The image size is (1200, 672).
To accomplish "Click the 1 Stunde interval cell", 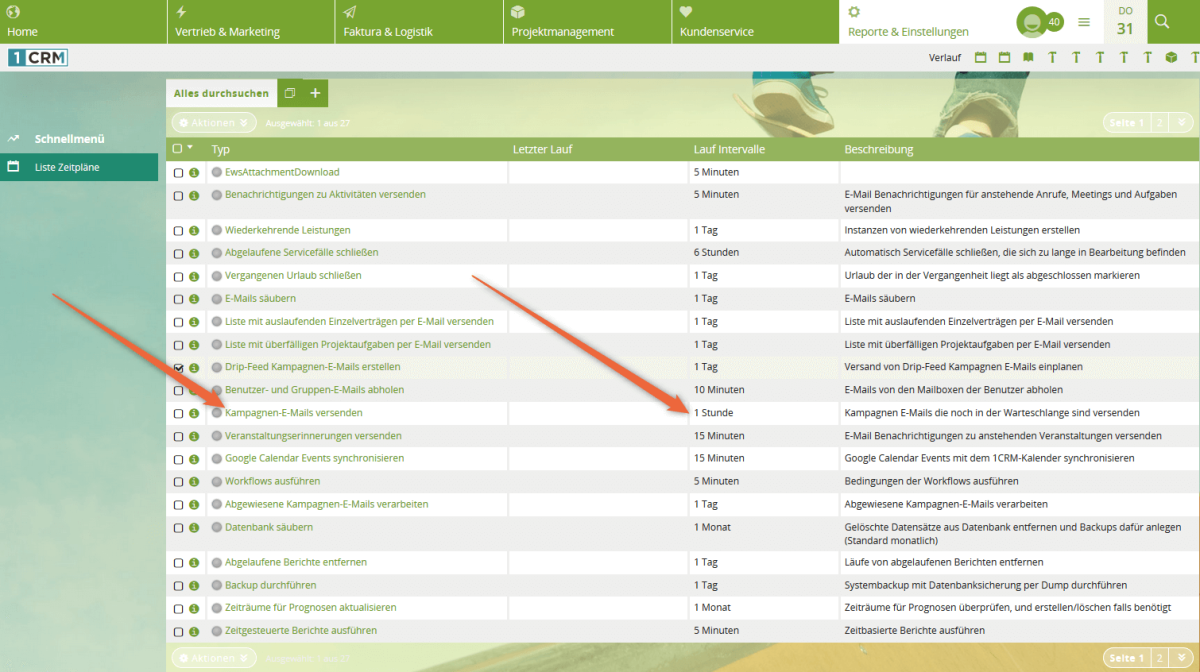I will point(715,413).
